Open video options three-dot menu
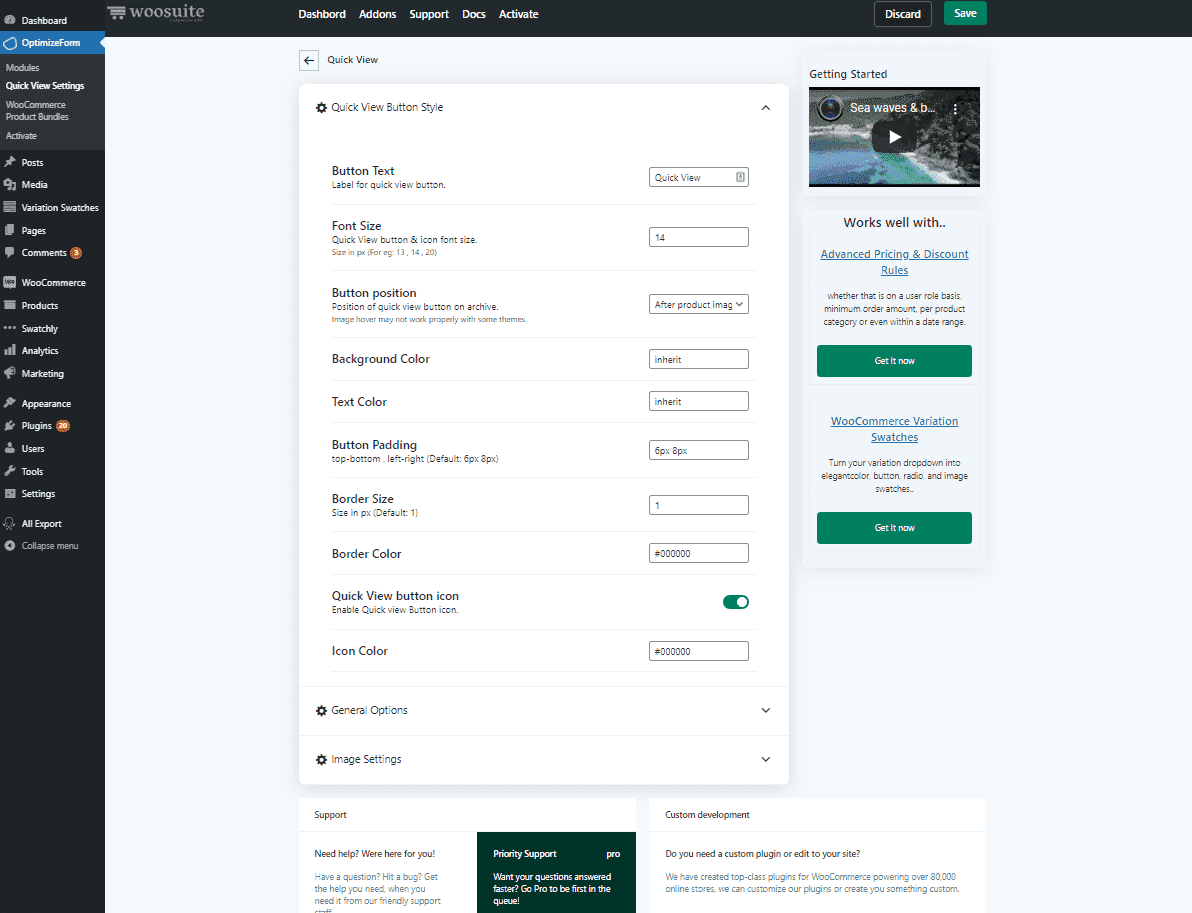 click(x=955, y=109)
